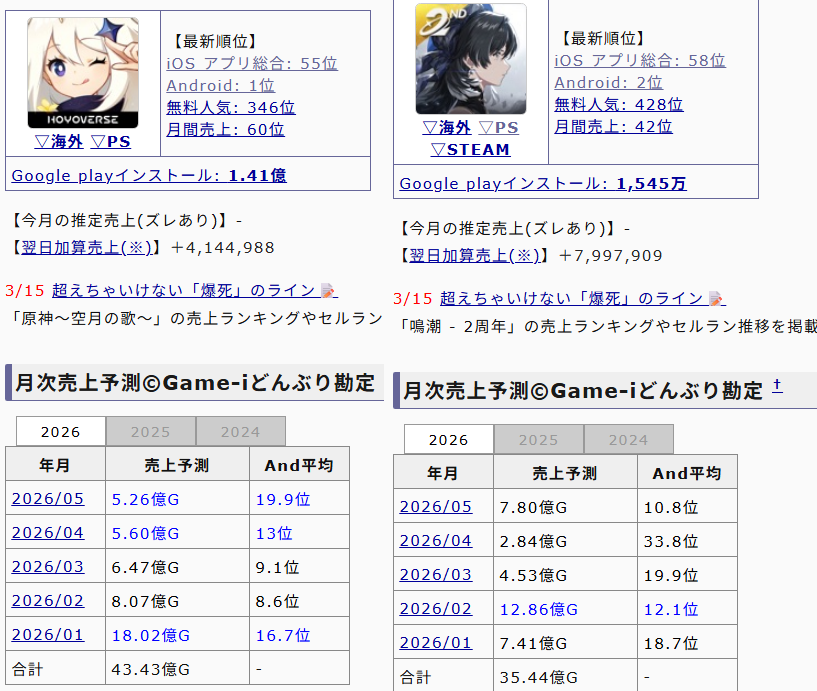Viewport: 817px width, 691px height.
Task: Select the 2026 tab in the right table
Action: [449, 439]
